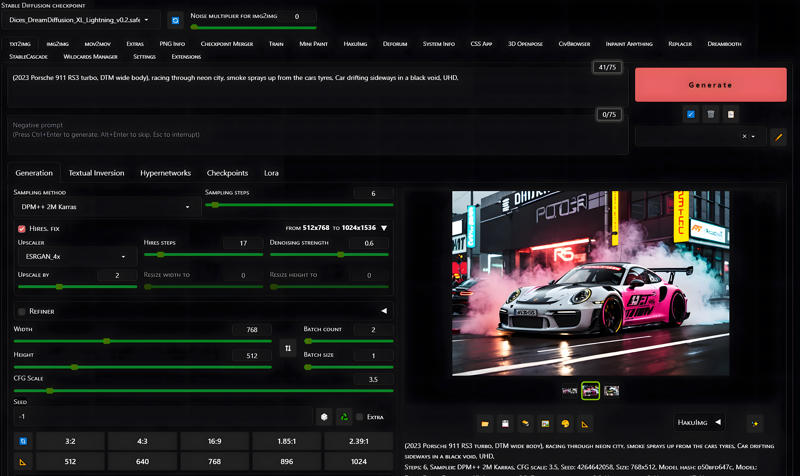Select the 2.39:1 aspect ratio button
The height and width of the screenshot is (476, 800).
click(x=359, y=441)
